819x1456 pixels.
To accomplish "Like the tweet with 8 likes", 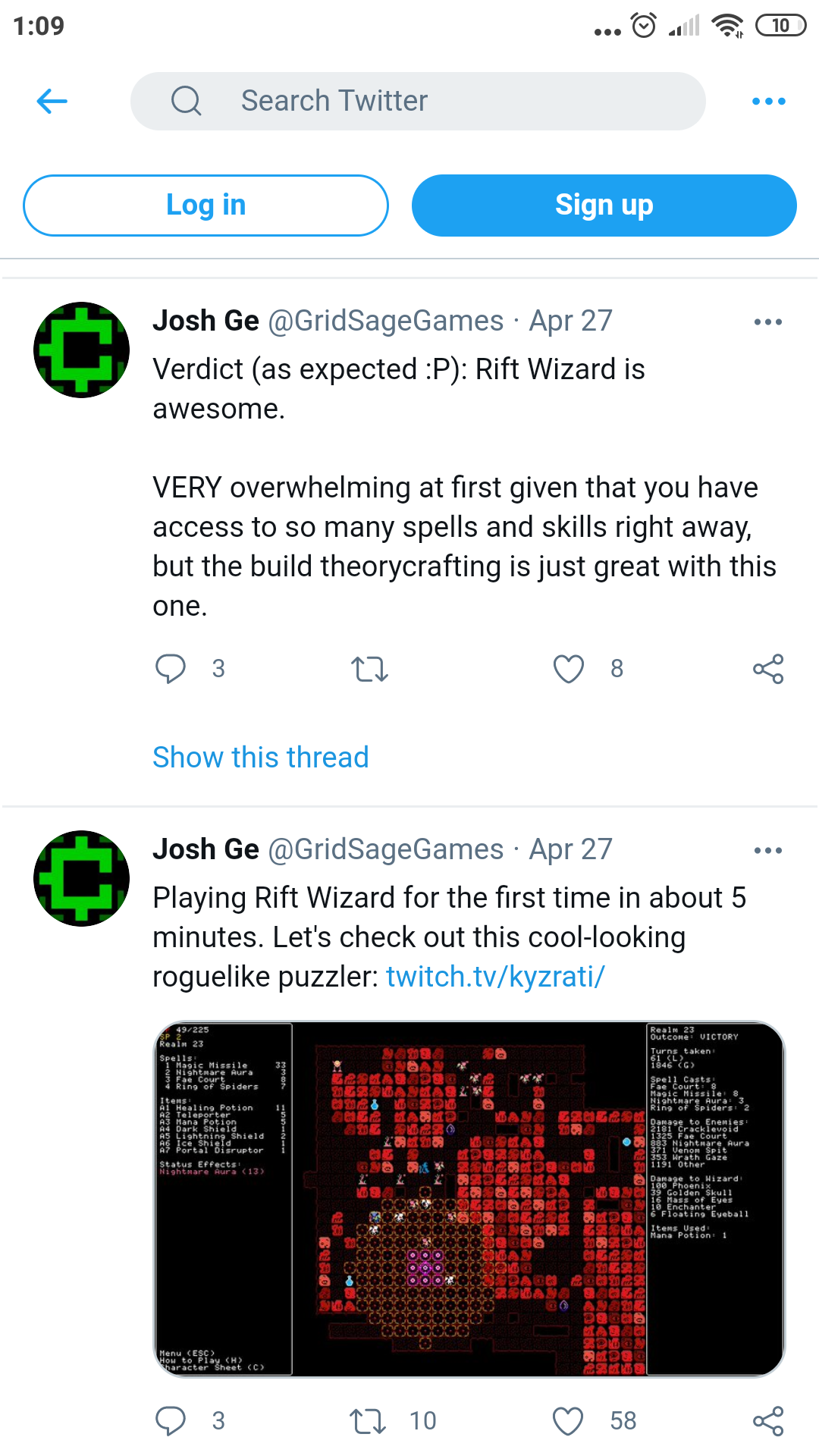I will (569, 669).
